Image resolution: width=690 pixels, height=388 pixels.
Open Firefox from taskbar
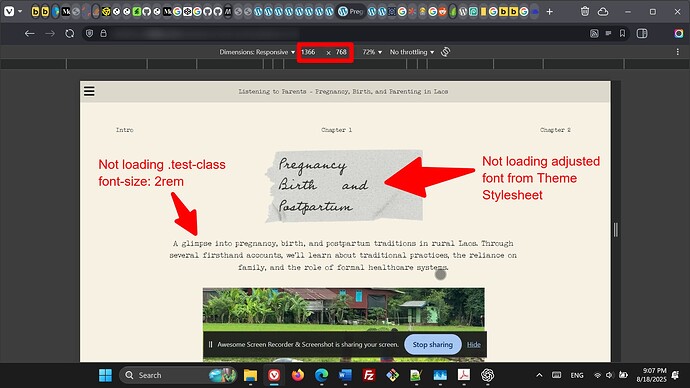tap(298, 375)
